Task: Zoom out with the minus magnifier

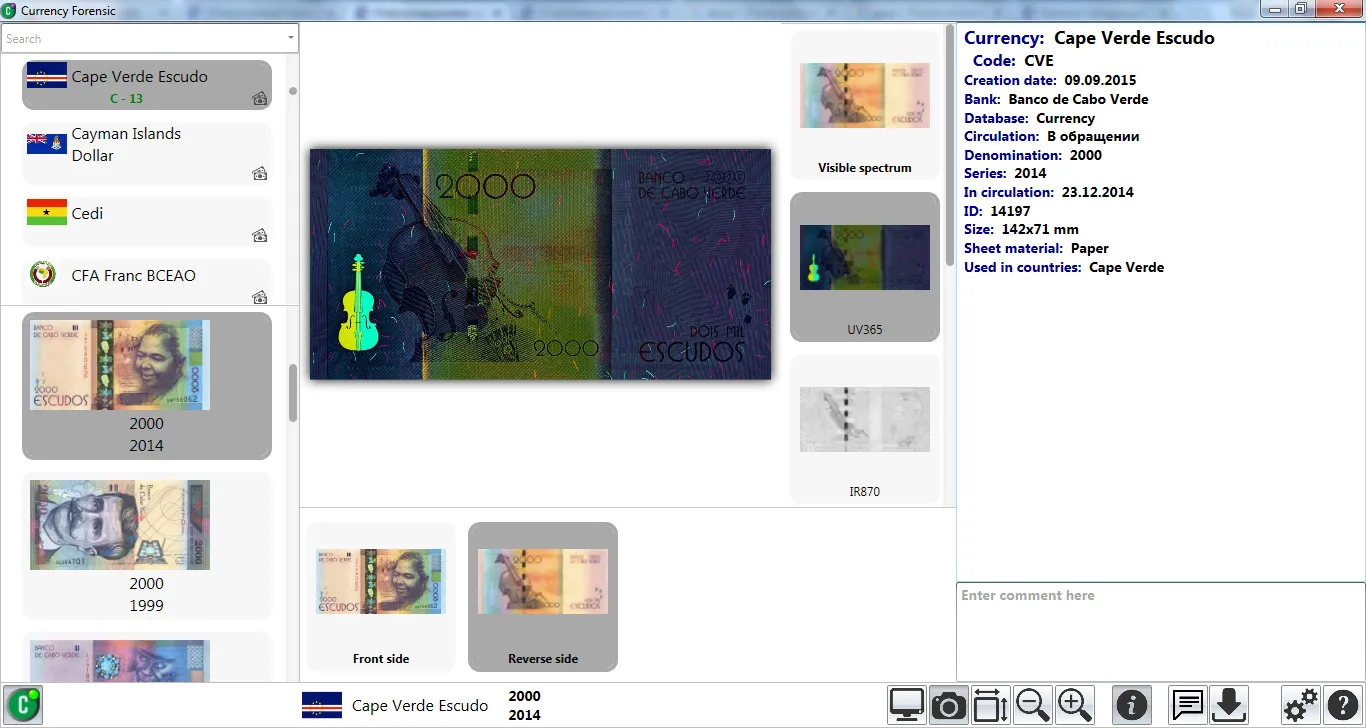Action: click(1032, 706)
